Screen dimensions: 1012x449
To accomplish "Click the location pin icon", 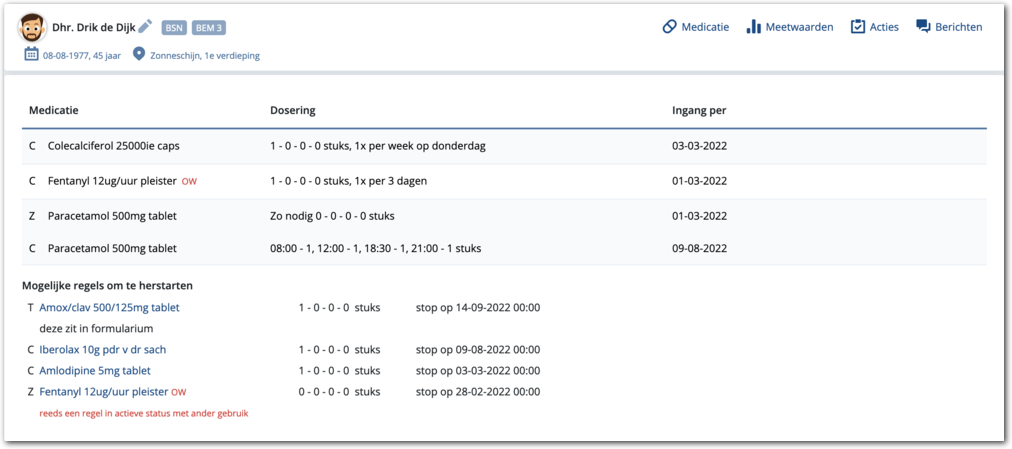I will click(x=139, y=55).
